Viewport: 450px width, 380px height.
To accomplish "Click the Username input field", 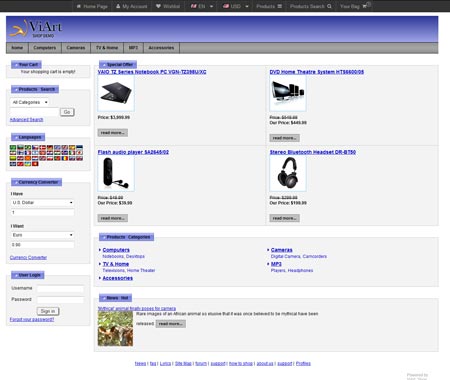I will (x=60, y=289).
